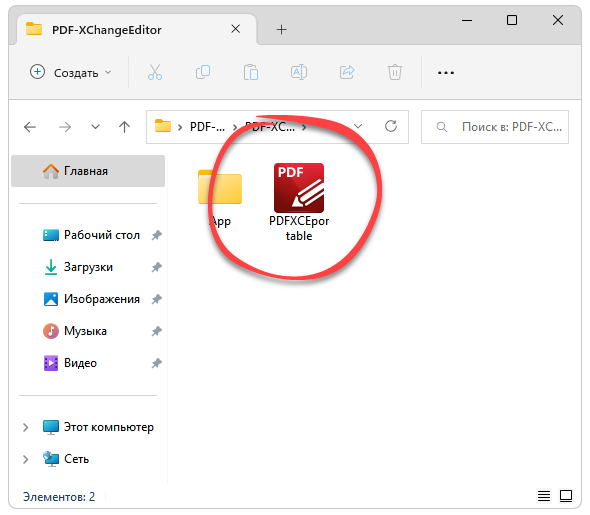
Task: Click pin icon next to Музыка
Action: 157,331
